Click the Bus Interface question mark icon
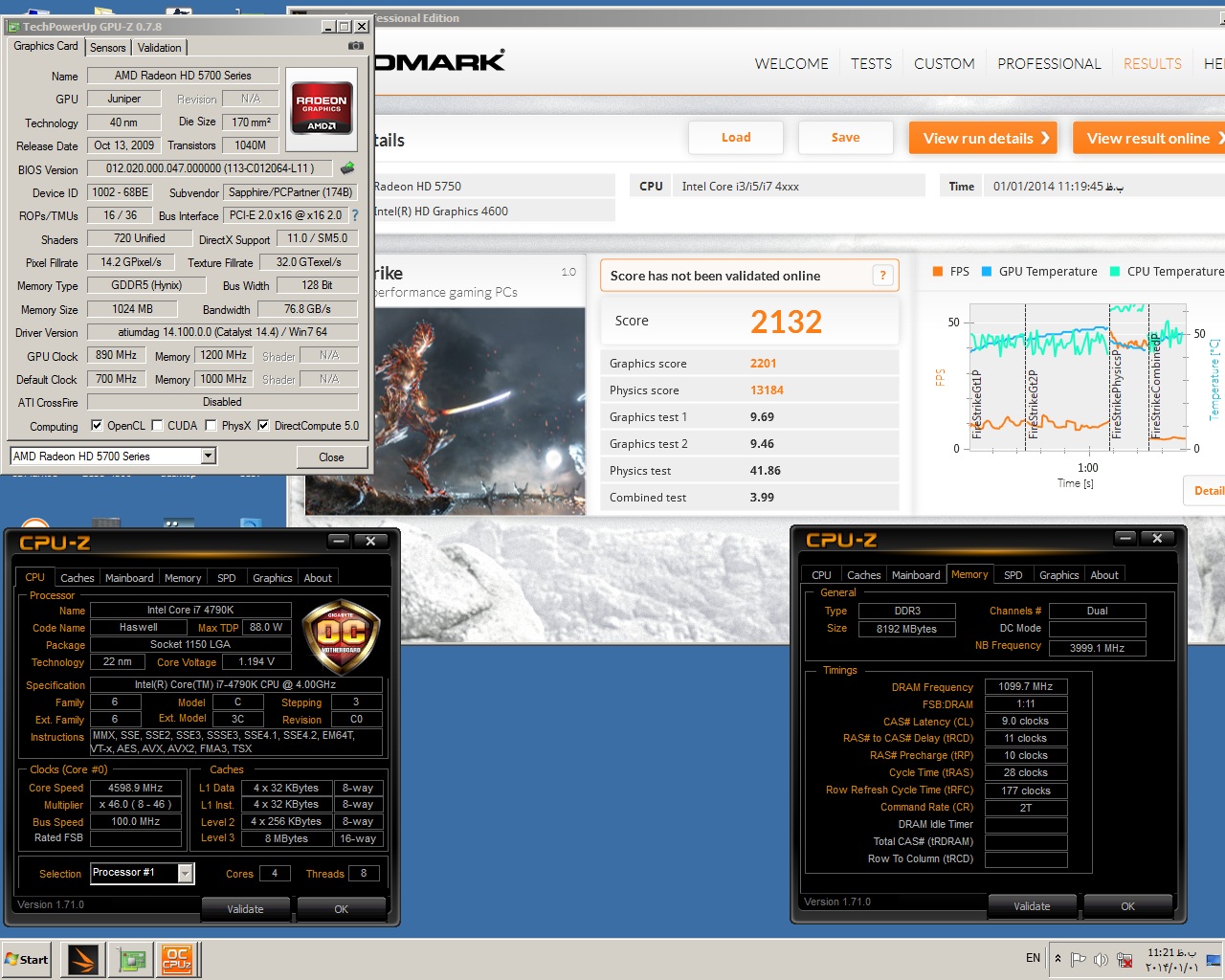The image size is (1225, 980). (x=355, y=215)
